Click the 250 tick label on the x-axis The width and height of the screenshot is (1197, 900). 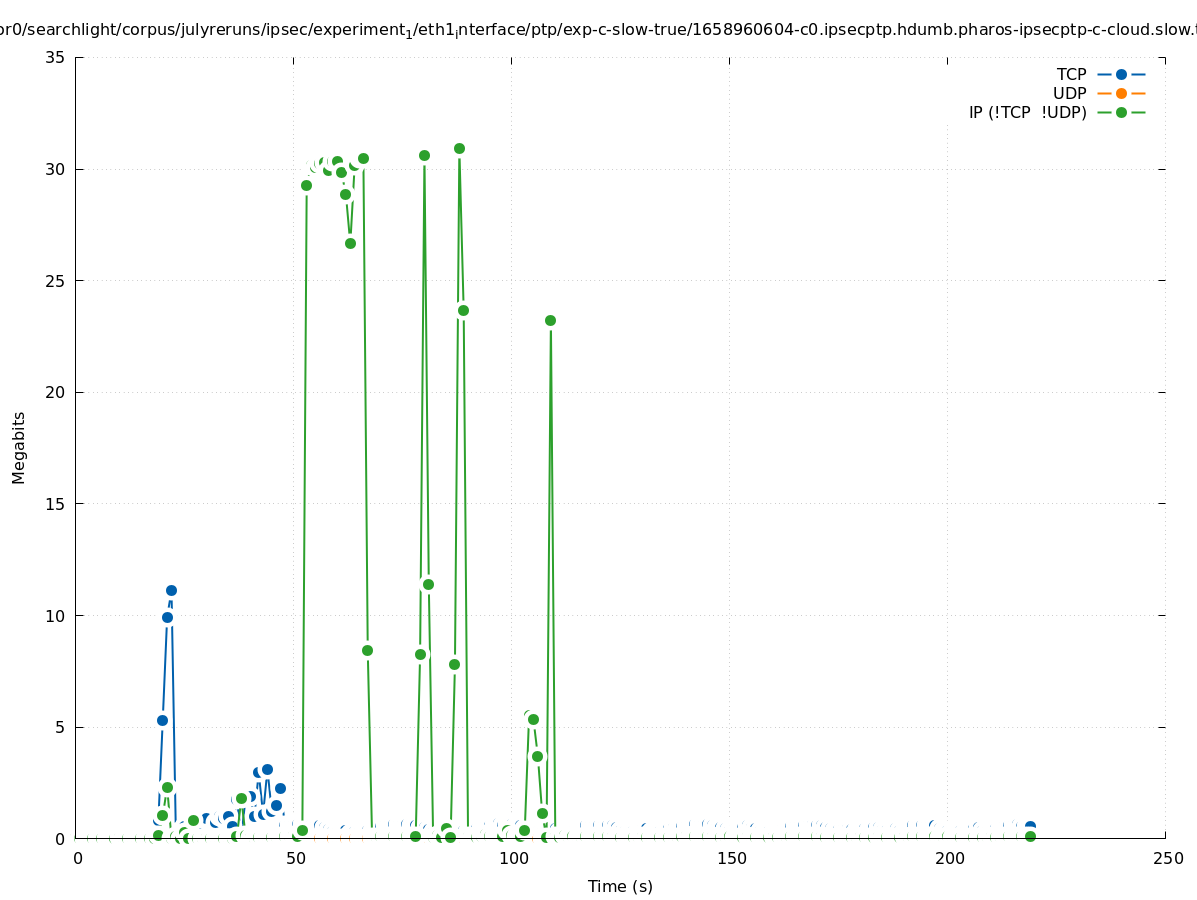1167,858
